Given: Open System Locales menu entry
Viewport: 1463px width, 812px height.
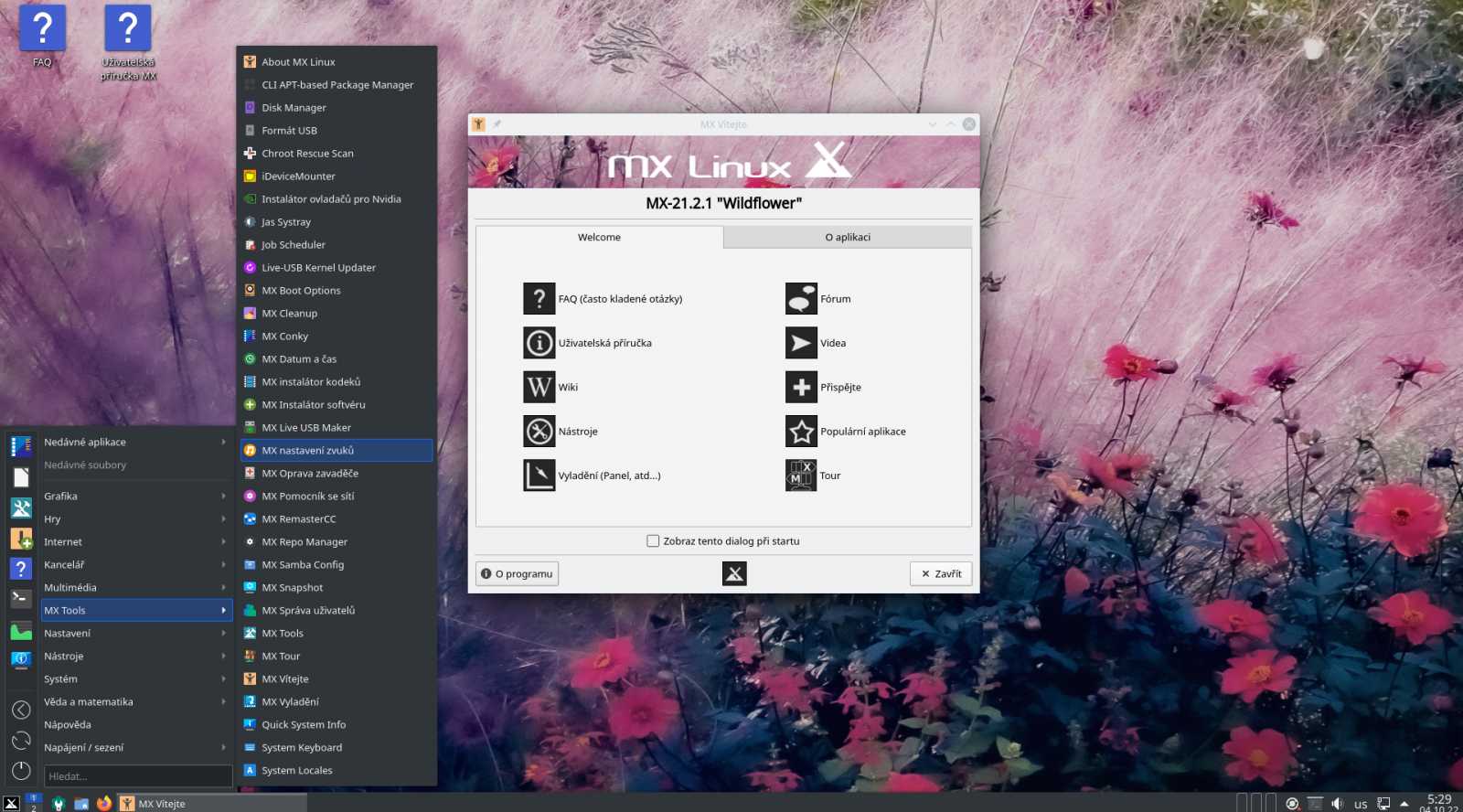Looking at the screenshot, I should (x=336, y=770).
